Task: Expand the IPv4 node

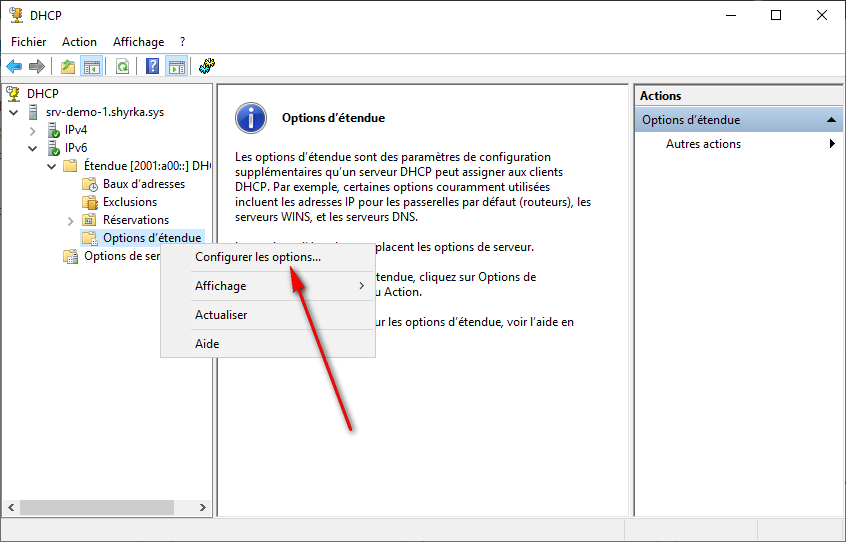Action: [x=33, y=130]
